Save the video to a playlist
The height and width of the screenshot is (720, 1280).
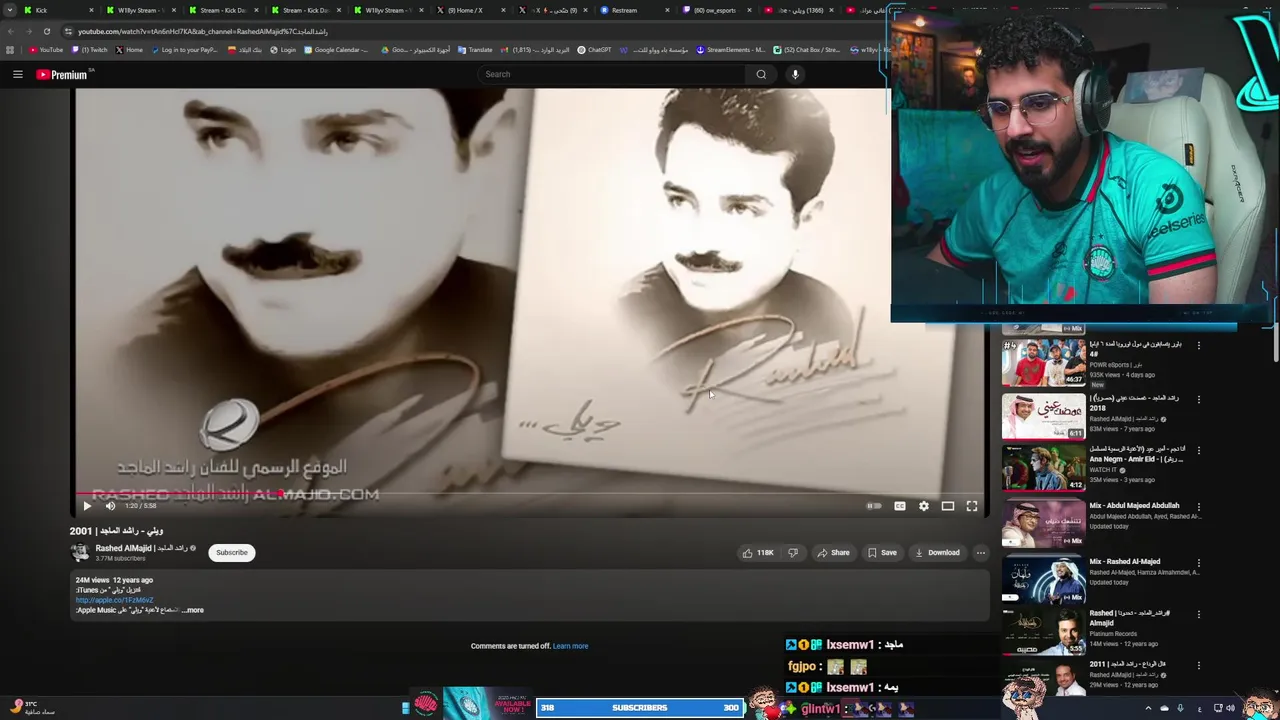882,552
